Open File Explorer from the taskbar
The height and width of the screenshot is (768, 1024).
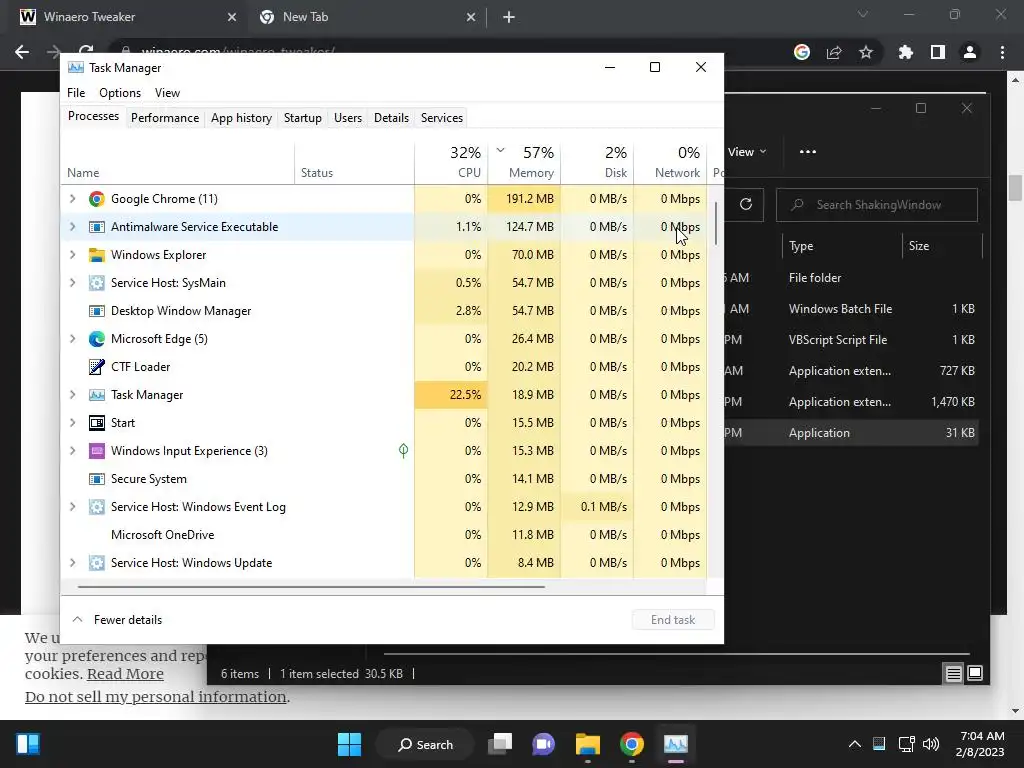pos(588,744)
